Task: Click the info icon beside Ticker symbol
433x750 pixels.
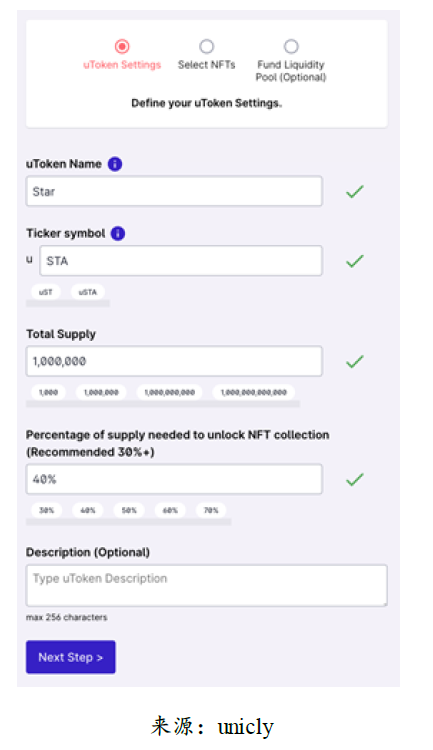Action: [118, 233]
